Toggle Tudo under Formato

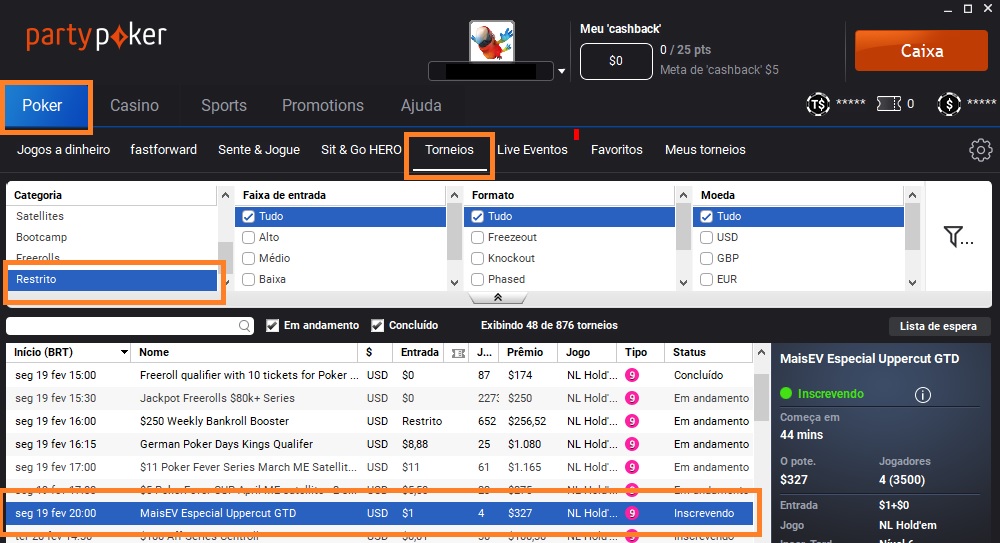[x=478, y=216]
